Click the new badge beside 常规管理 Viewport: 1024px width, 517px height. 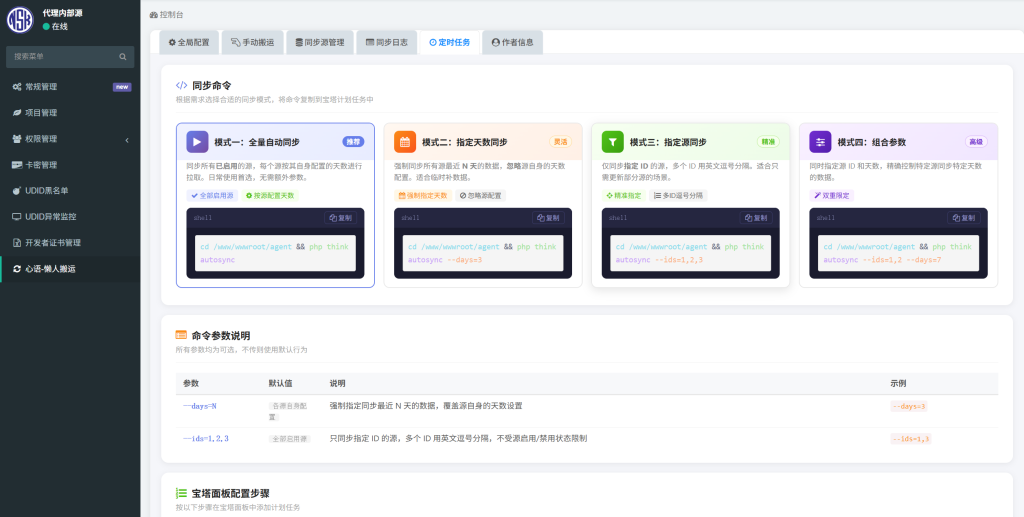click(x=122, y=87)
